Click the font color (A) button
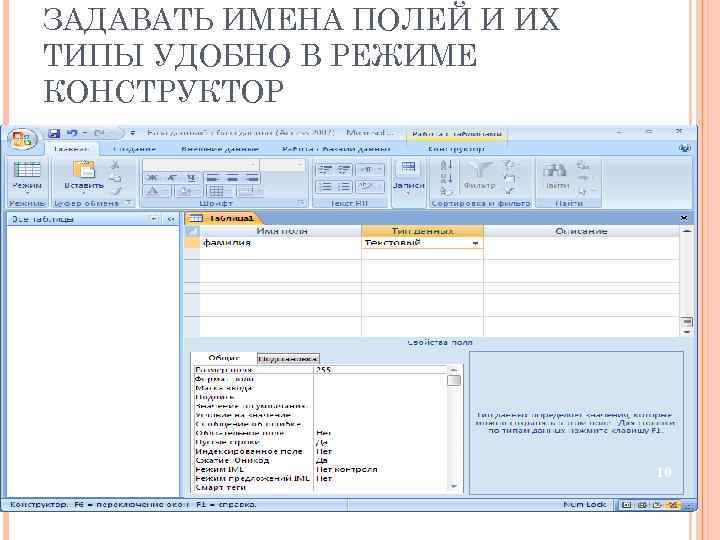This screenshot has width=720, height=540. click(154, 191)
